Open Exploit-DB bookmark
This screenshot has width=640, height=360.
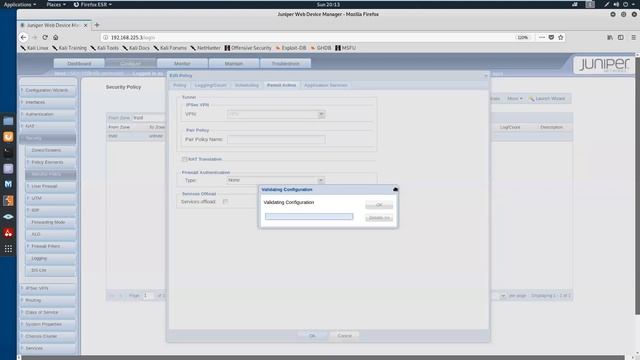(291, 48)
